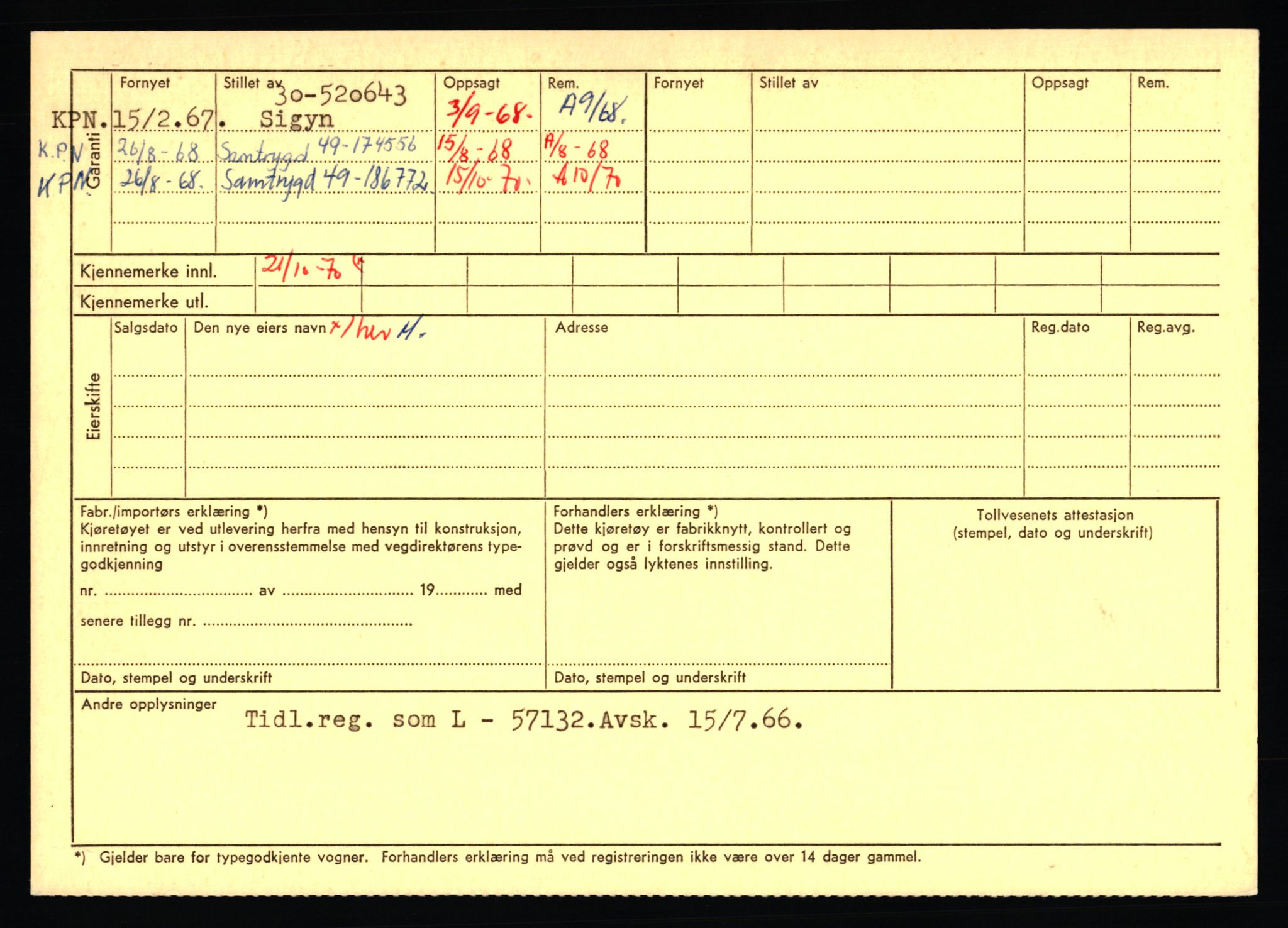This screenshot has height=928, width=1288.
Task: Click the Kjennemerke innl. label
Action: (148, 272)
